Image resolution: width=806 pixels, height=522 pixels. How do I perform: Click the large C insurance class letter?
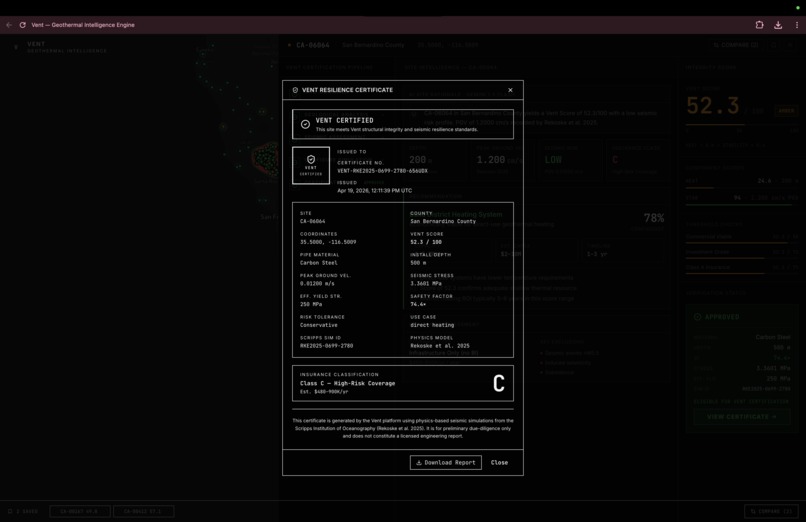[x=499, y=383]
